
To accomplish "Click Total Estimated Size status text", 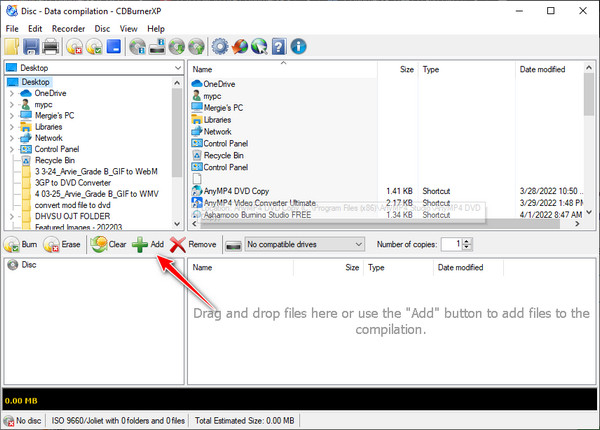I will point(245,421).
